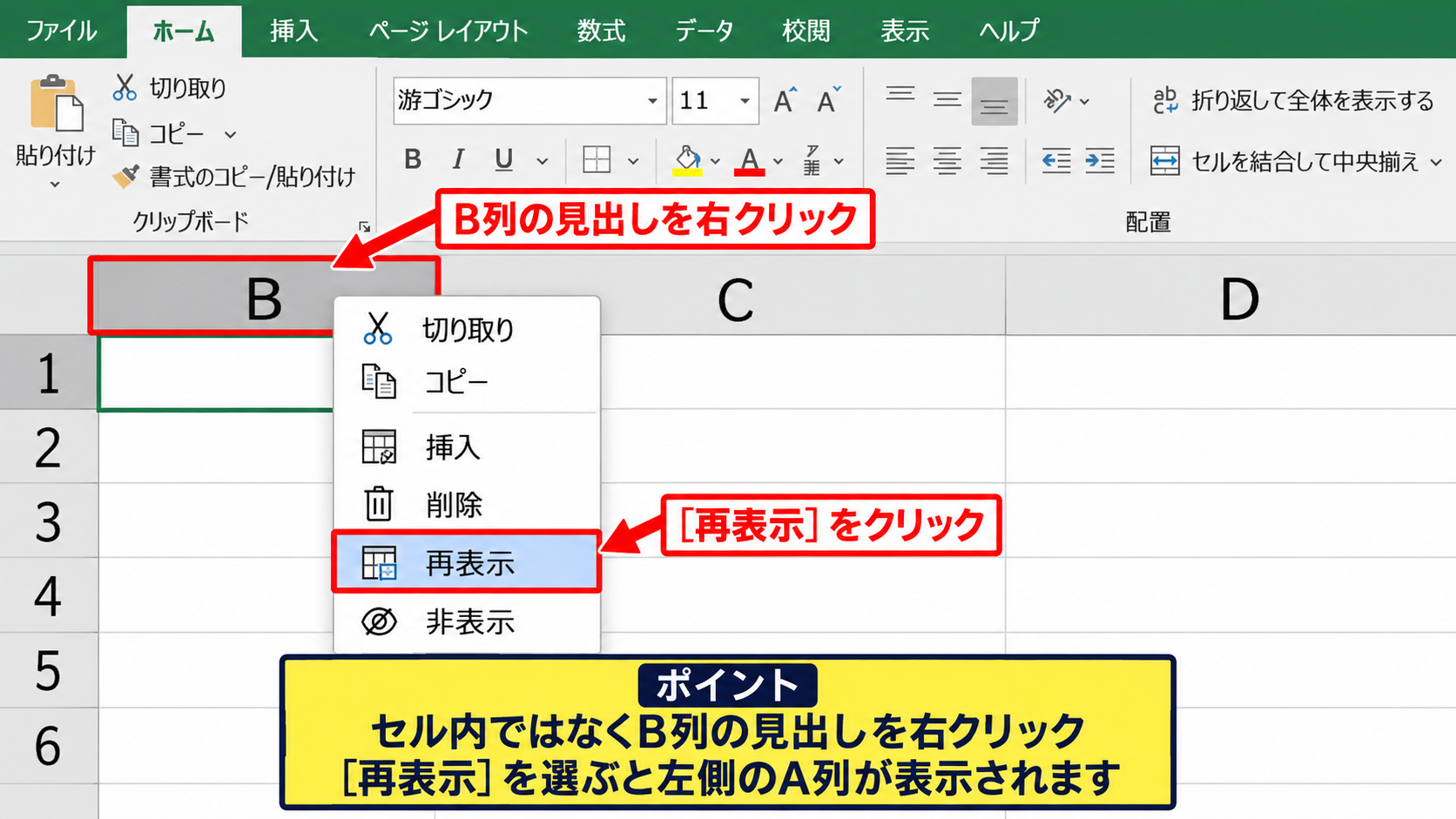Toggle Underline formatting
The image size is (1456, 819).
(x=503, y=159)
